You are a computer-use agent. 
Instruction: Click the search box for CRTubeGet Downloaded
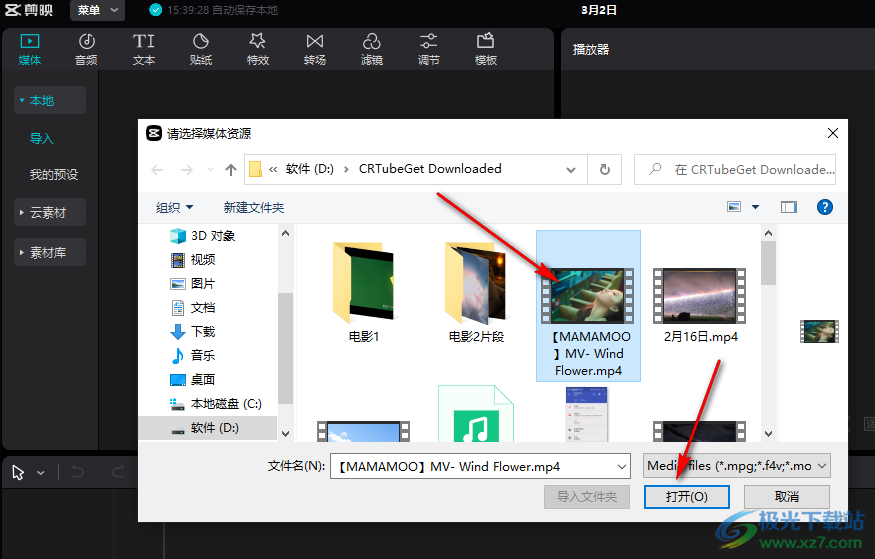735,170
